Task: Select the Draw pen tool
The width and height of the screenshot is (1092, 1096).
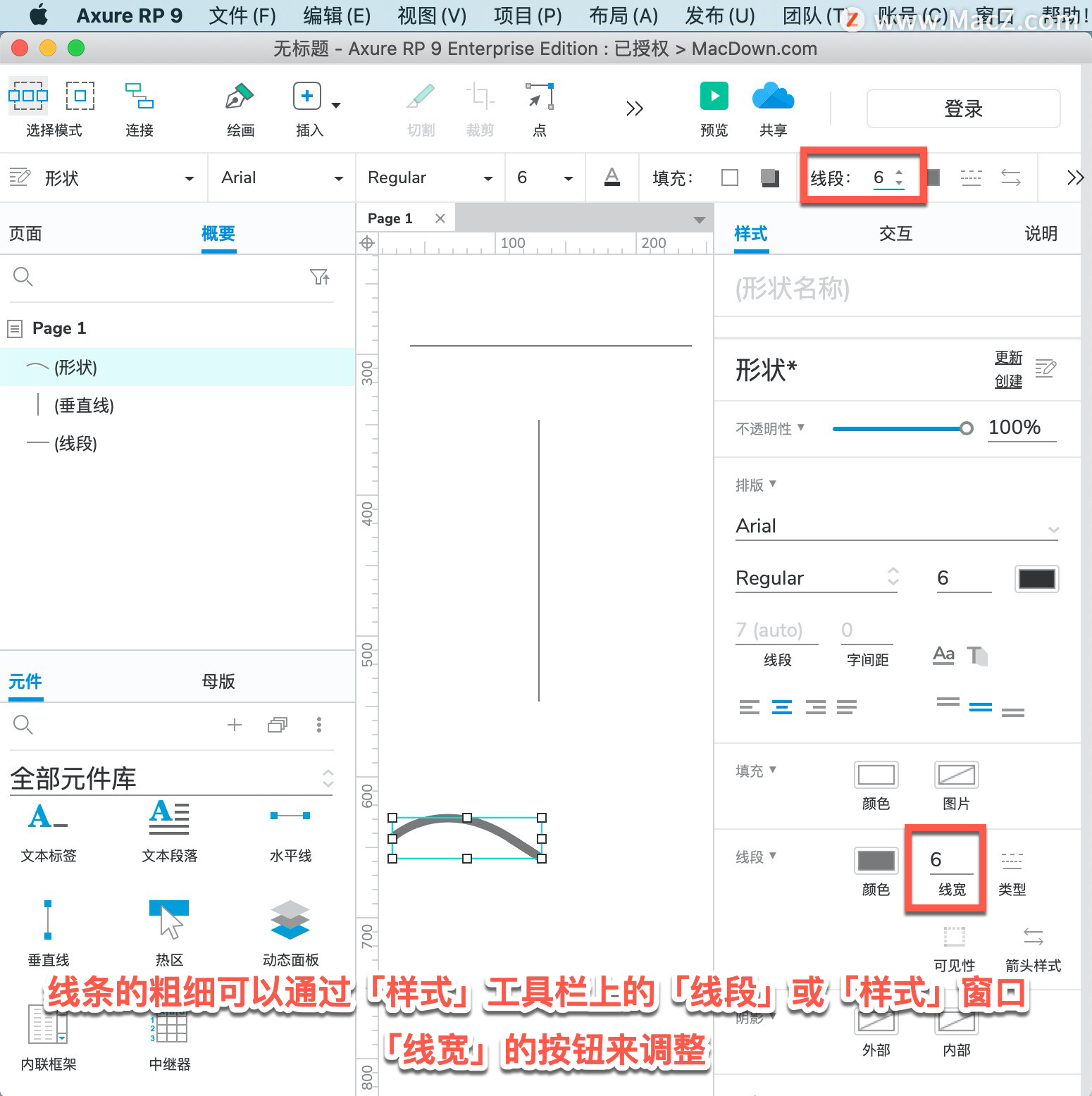Action: (240, 96)
